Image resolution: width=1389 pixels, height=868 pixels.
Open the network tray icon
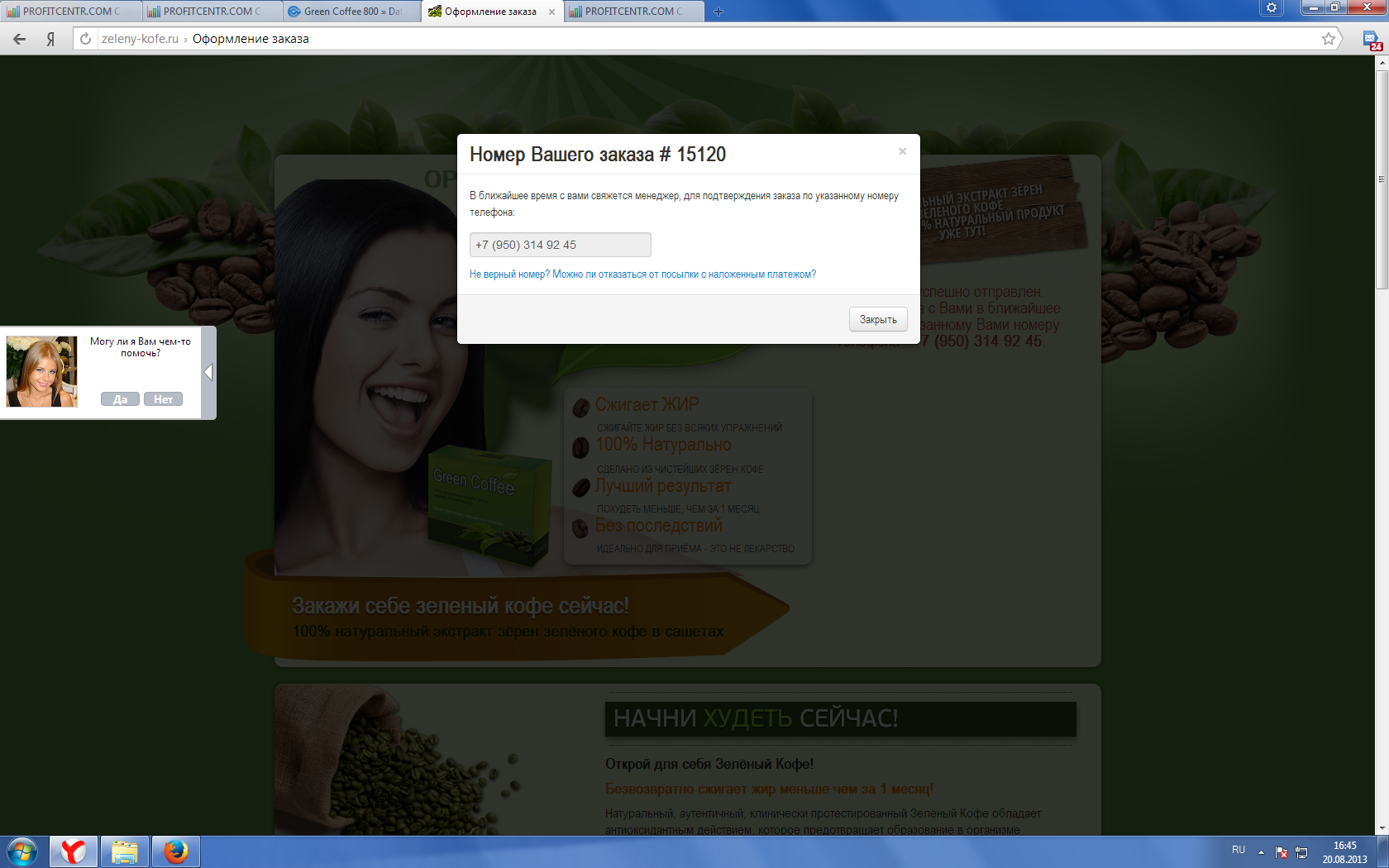1301,852
